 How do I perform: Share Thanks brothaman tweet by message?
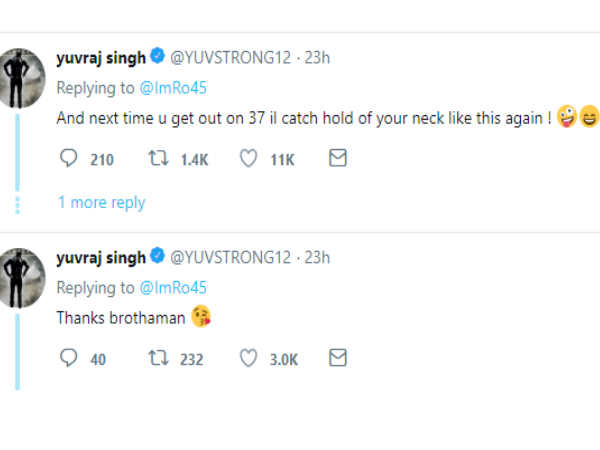click(x=338, y=358)
